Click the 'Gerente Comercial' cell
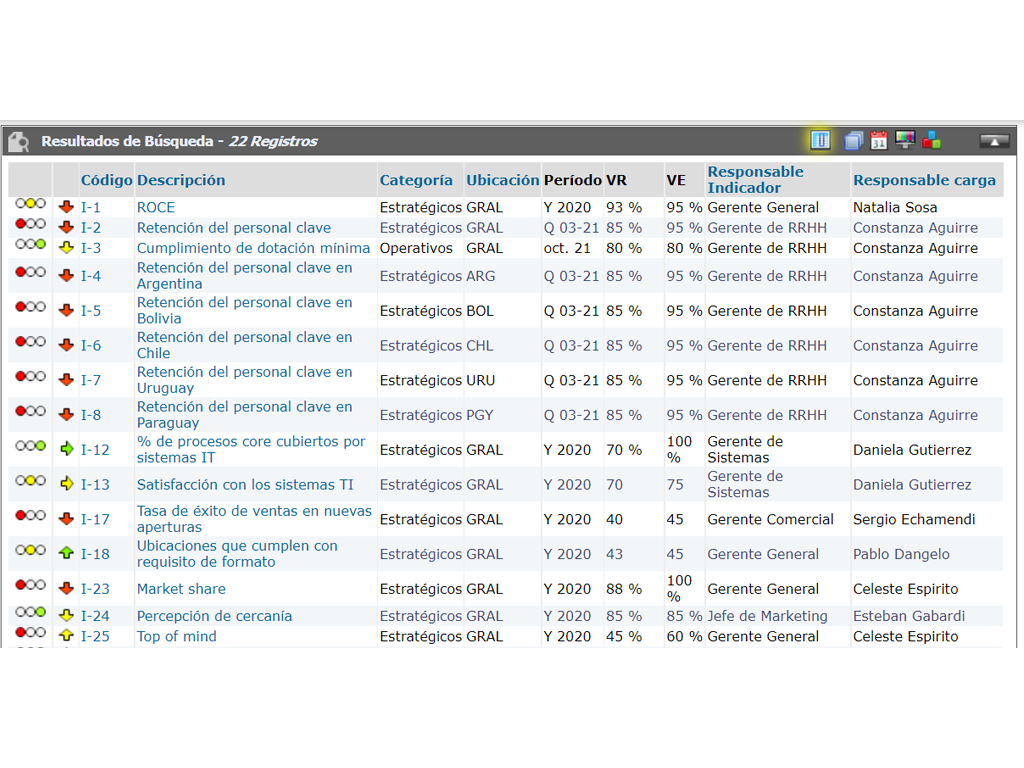 (771, 519)
